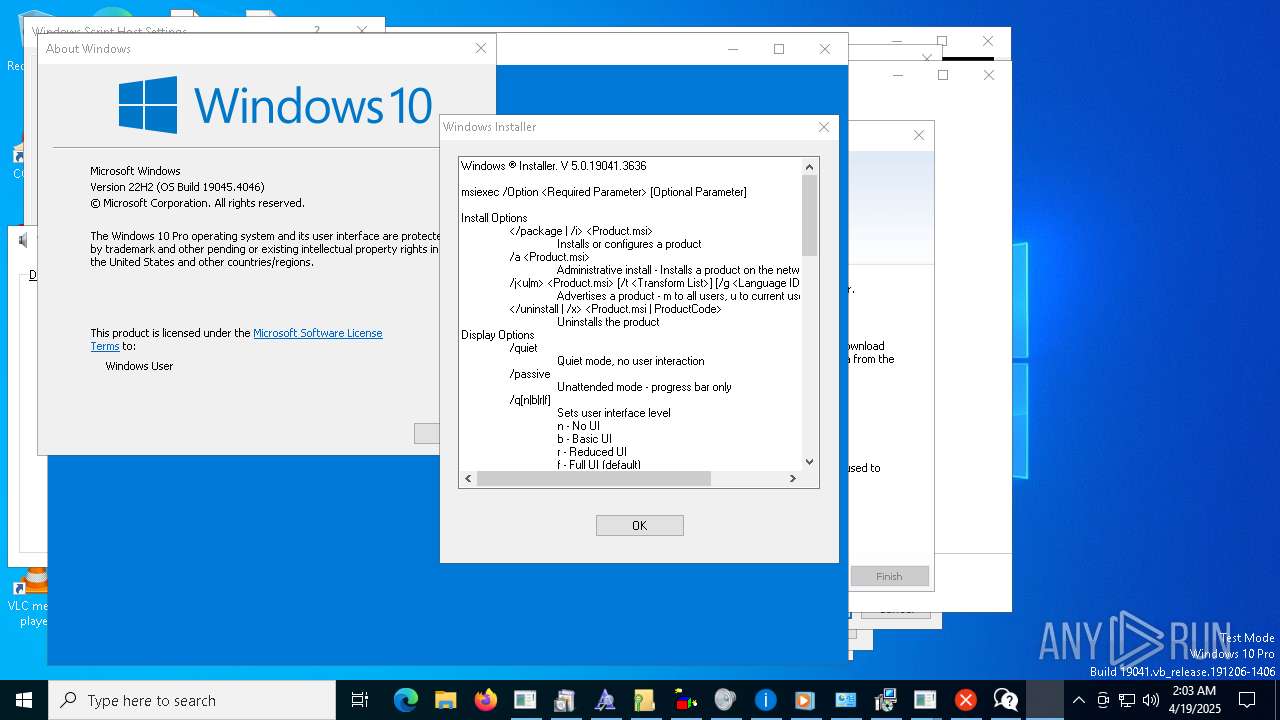Open Microsoft Edge from the taskbar
Screen dimensions: 1280x720
pyautogui.click(x=405, y=700)
